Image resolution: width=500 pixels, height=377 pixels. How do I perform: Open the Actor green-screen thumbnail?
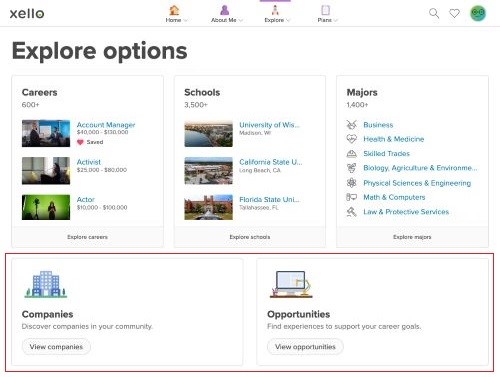coord(46,207)
